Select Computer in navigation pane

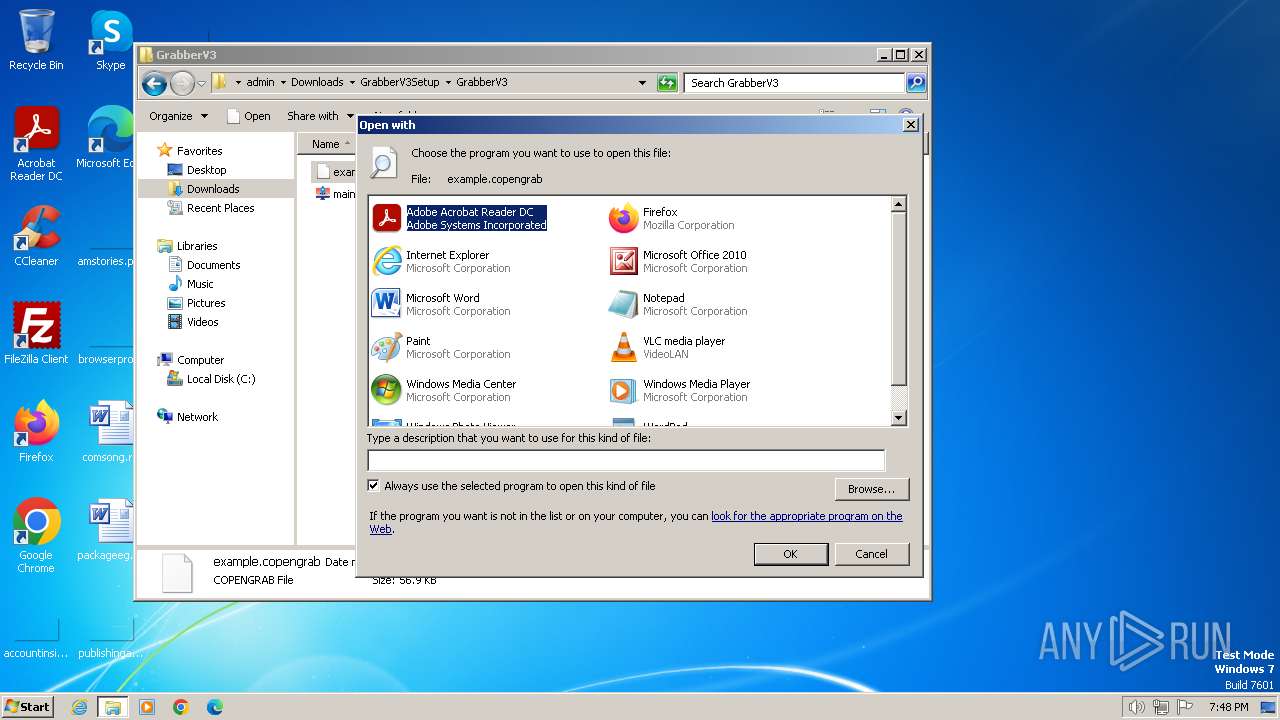[x=200, y=360]
